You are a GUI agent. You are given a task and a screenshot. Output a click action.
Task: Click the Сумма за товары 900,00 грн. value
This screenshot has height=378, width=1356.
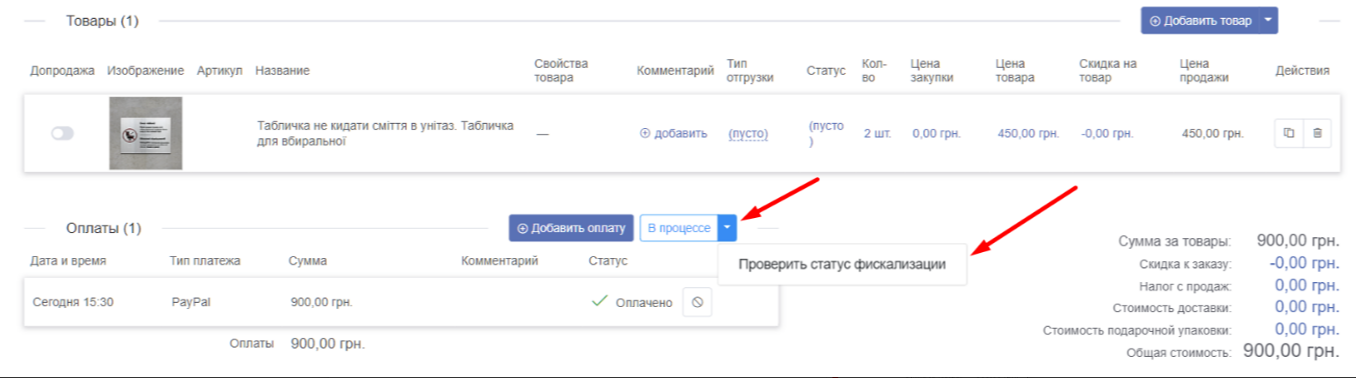1299,241
